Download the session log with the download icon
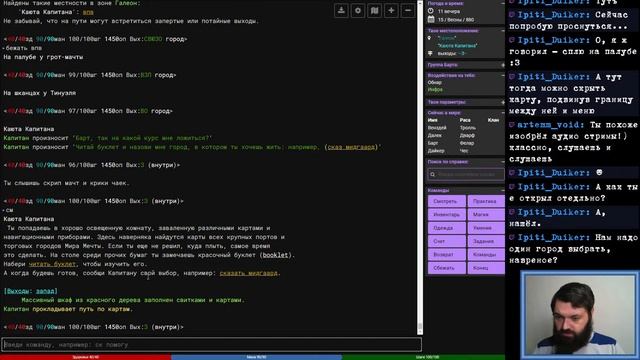 [341, 11]
